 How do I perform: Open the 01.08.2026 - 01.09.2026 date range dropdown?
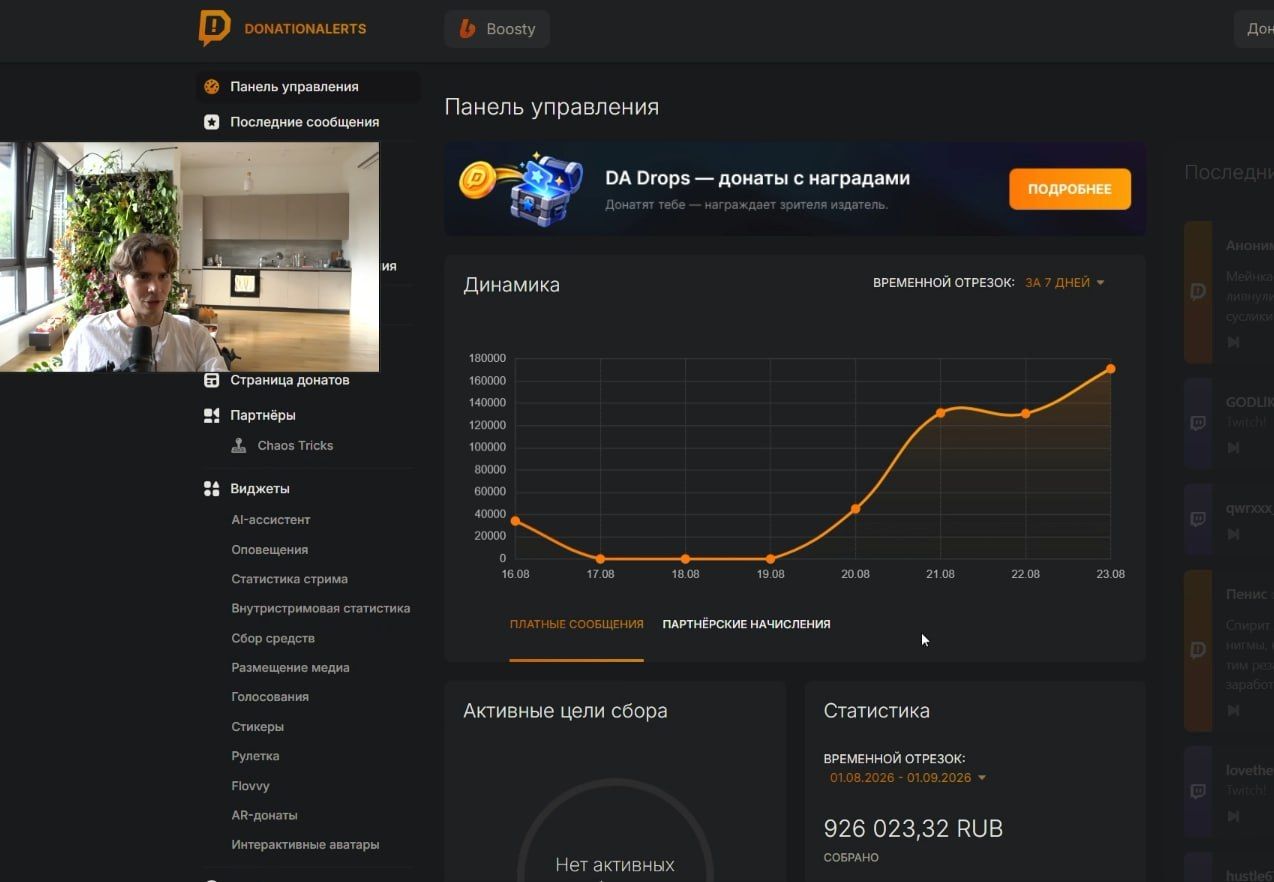908,778
